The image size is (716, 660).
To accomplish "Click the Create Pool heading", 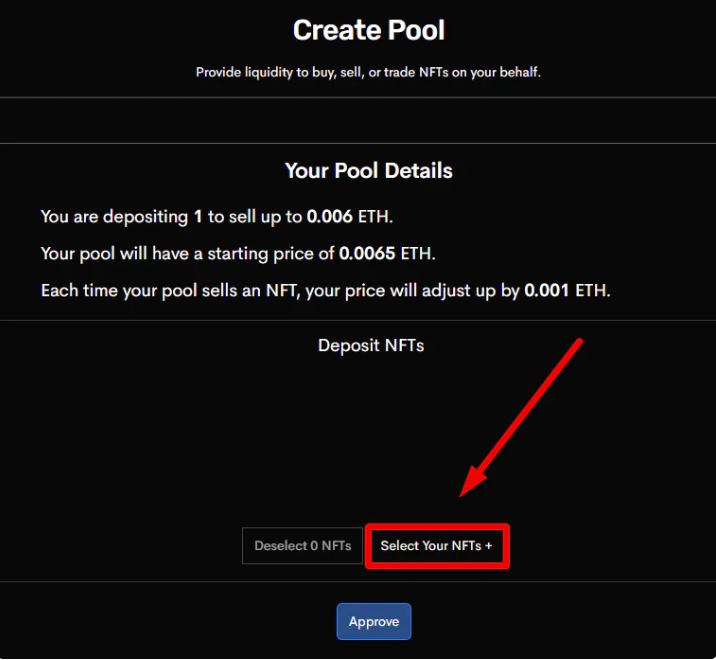I will pos(369,30).
